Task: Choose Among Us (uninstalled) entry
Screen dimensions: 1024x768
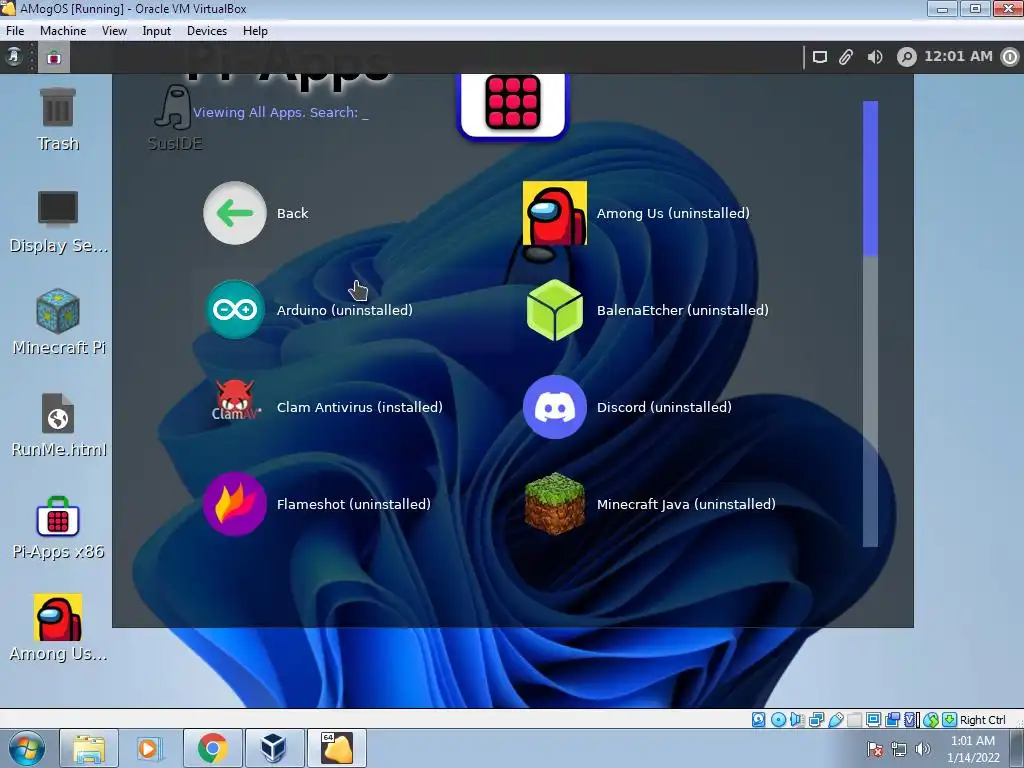Action: tap(673, 214)
